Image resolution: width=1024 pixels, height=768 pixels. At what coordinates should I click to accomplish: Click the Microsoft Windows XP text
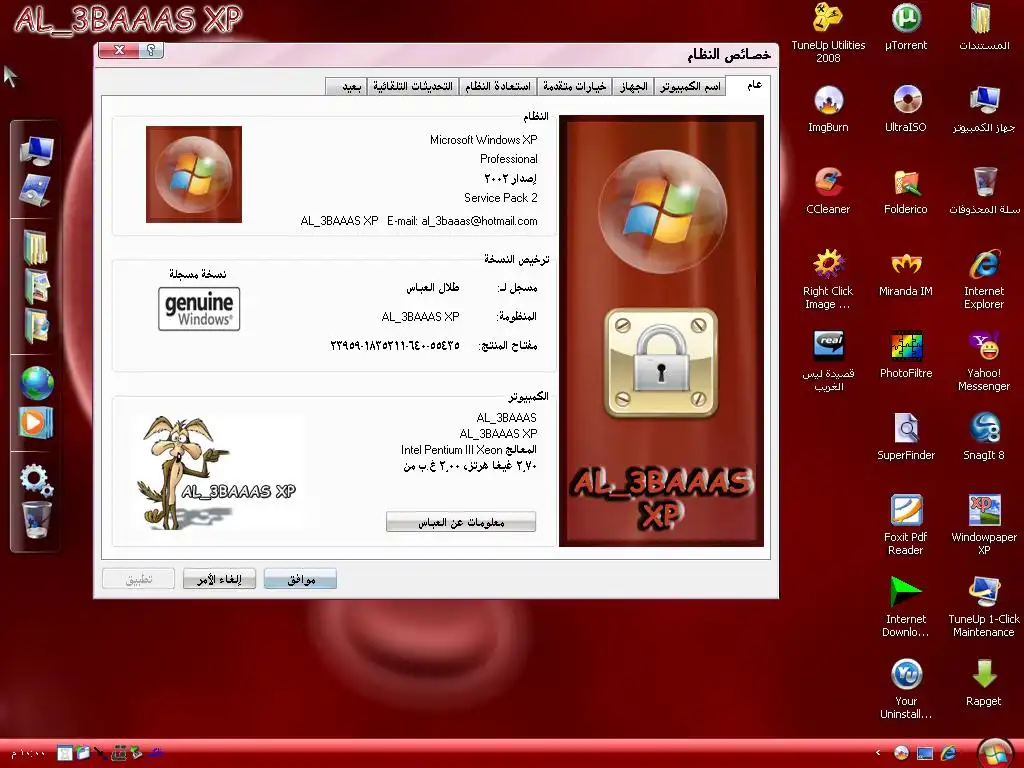(483, 140)
